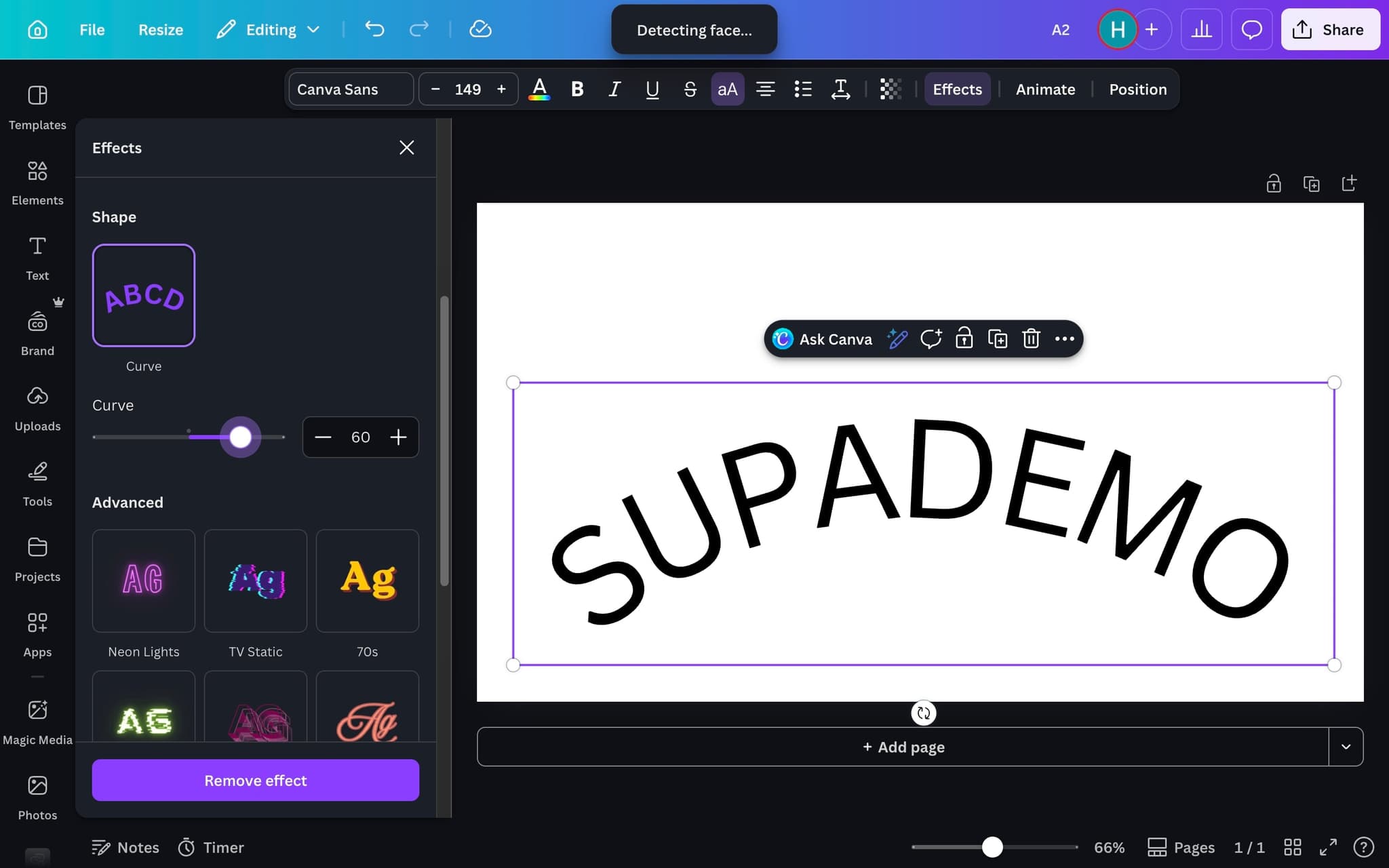Click the comment speech bubble icon

[1251, 30]
